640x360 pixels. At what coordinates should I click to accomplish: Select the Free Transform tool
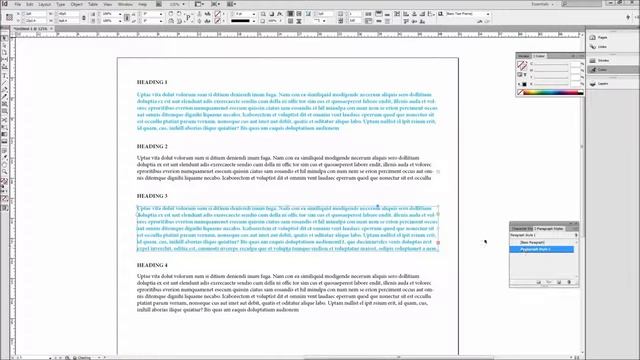coord(4,127)
